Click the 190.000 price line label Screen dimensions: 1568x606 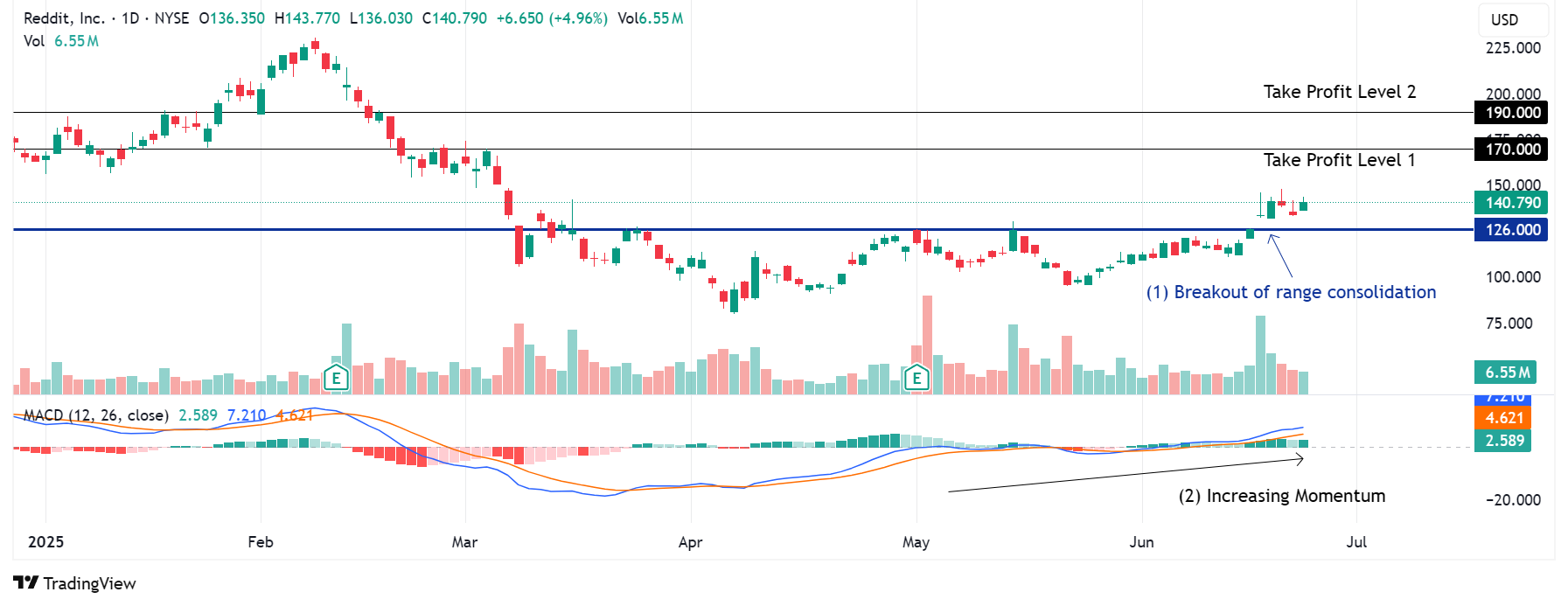[1511, 113]
